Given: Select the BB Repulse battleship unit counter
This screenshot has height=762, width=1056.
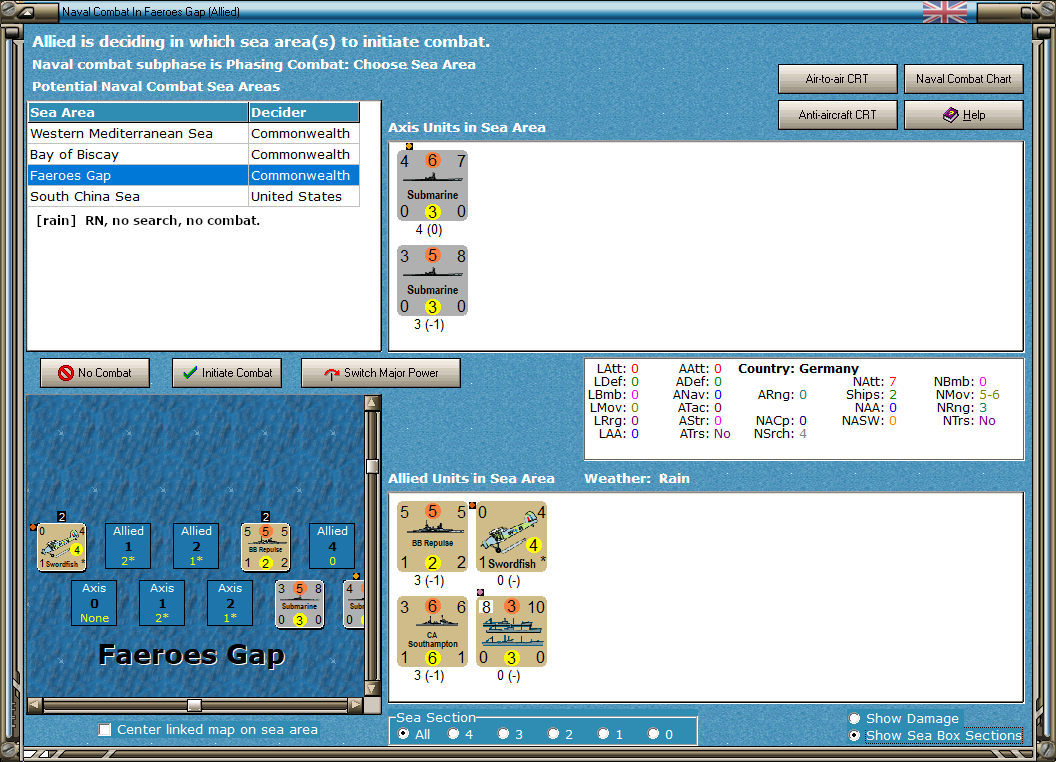Looking at the screenshot, I should (432, 536).
